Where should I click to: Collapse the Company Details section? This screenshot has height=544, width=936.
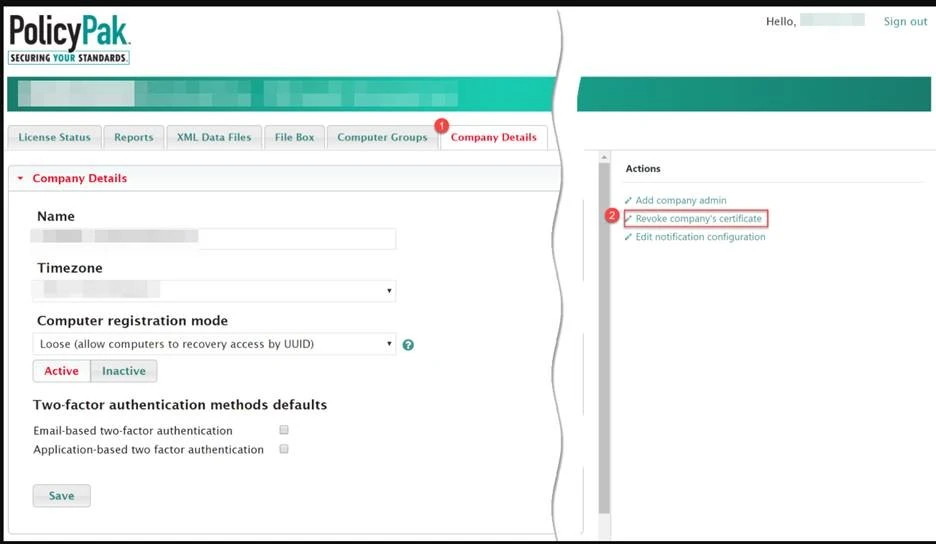click(20, 178)
